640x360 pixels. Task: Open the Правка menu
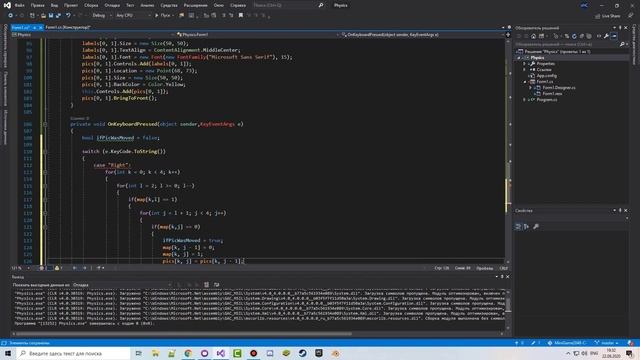pos(37,5)
